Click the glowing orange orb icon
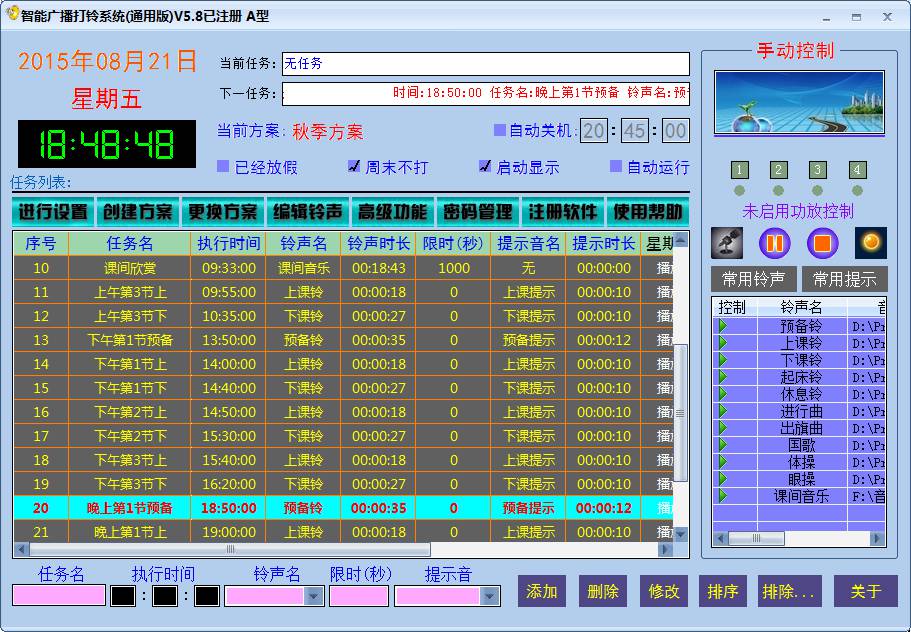 pyautogui.click(x=870, y=243)
